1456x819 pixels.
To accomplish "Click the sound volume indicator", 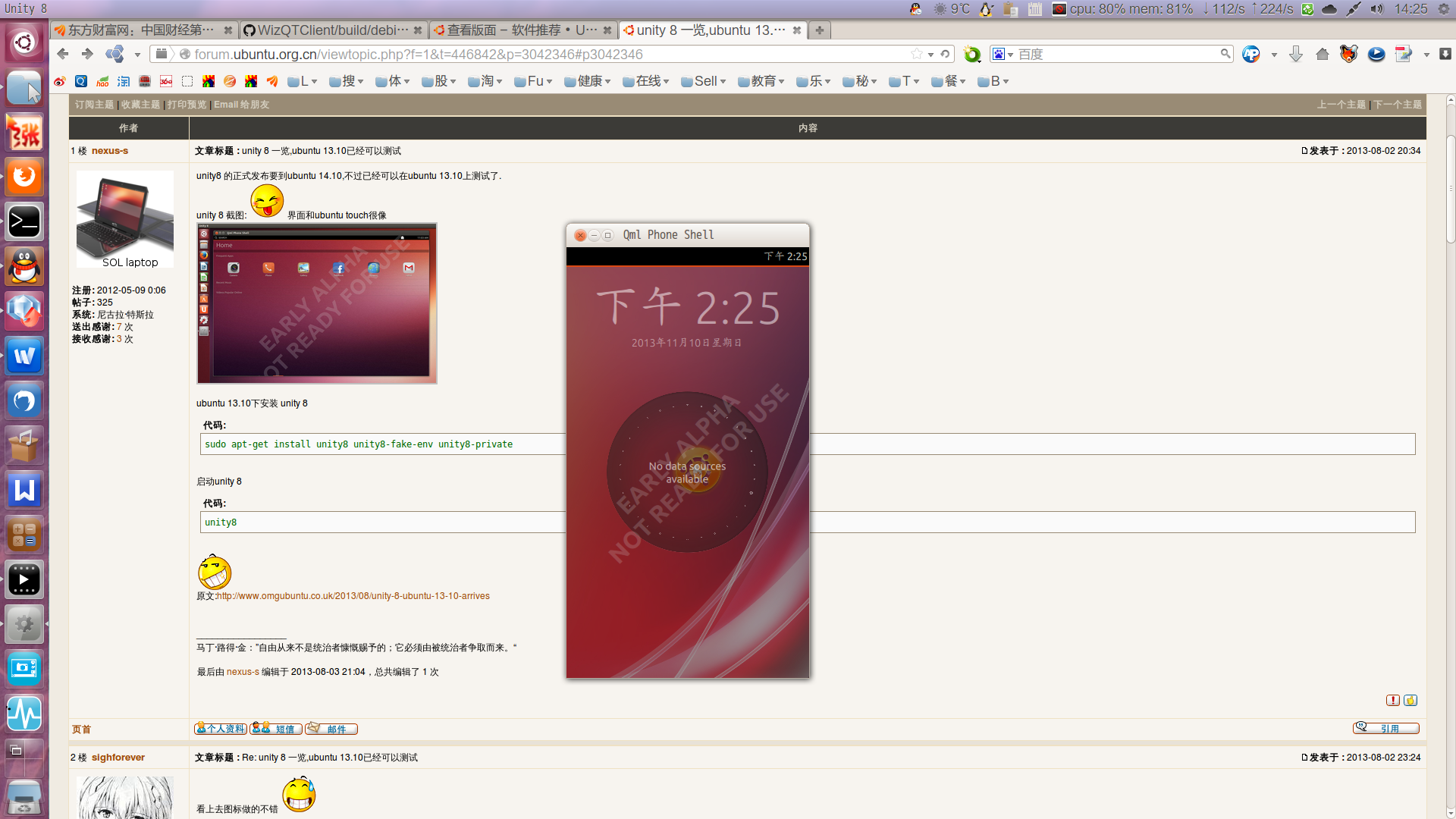I will (1377, 9).
